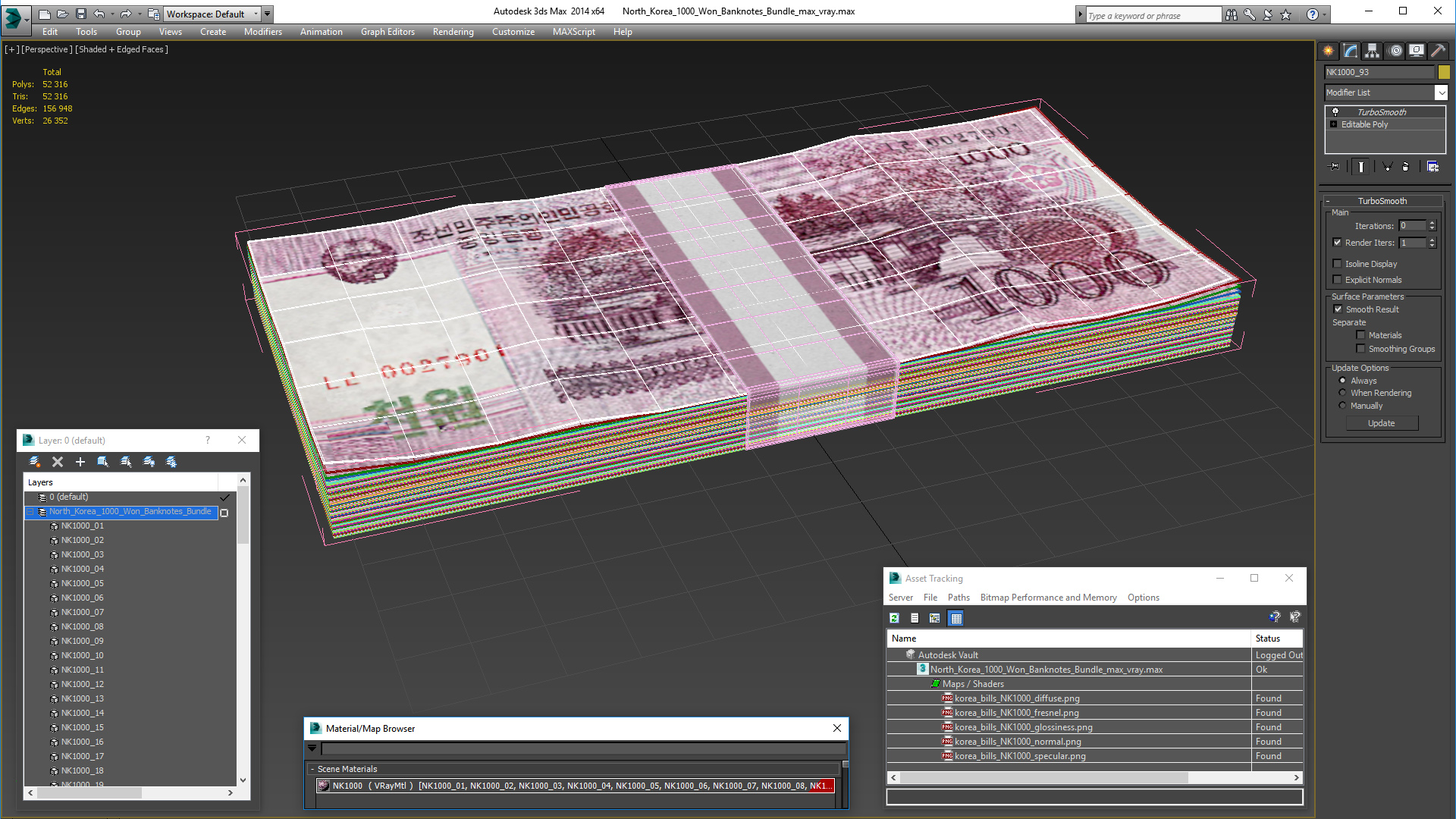1456x819 pixels.
Task: Open the Rendering menu
Action: click(453, 32)
